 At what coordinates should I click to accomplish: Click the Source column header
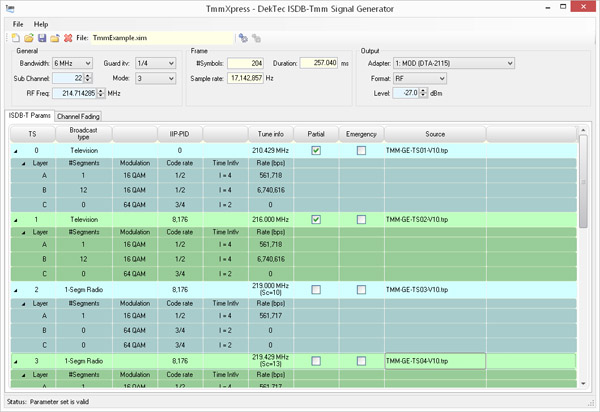pyautogui.click(x=435, y=134)
